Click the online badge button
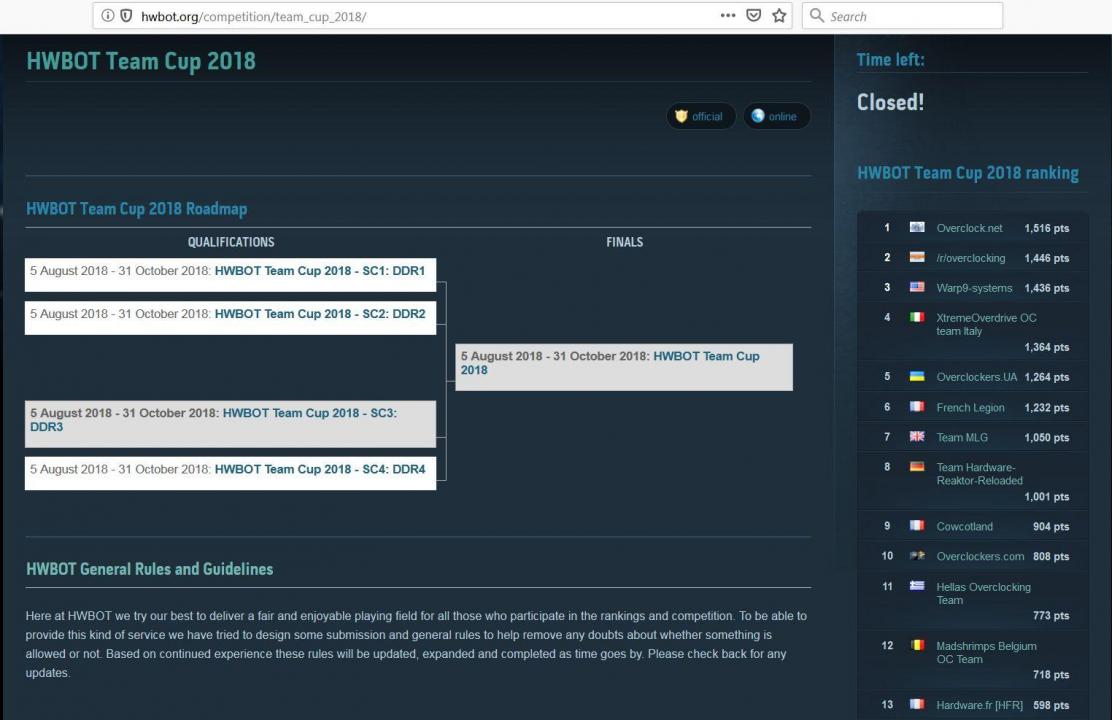Viewport: 1112px width, 720px height. point(776,116)
